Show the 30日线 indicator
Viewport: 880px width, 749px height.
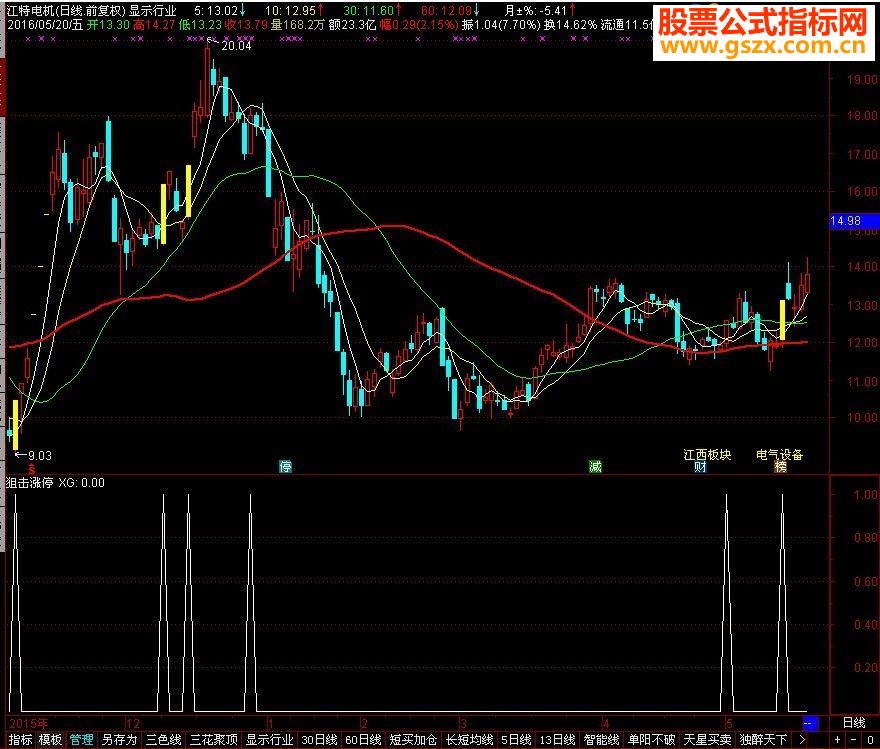coord(319,740)
